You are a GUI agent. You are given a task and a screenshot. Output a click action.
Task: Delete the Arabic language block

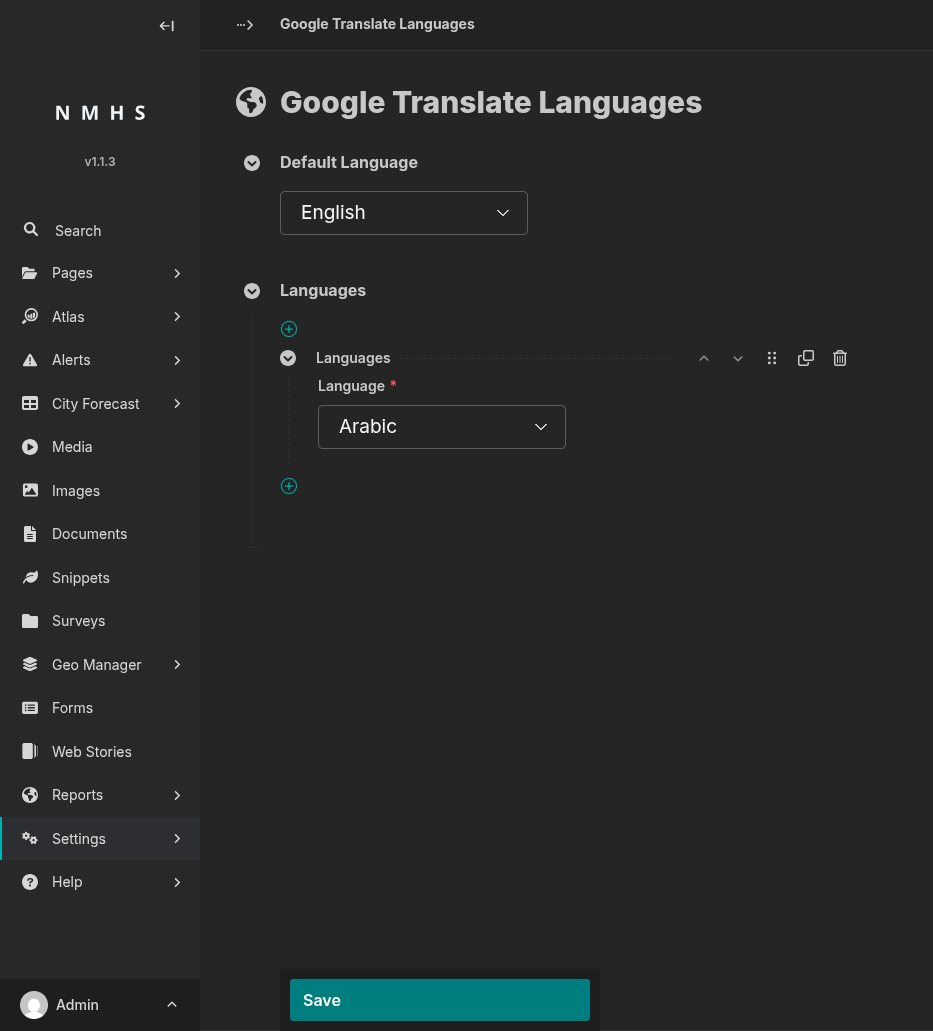click(x=840, y=358)
